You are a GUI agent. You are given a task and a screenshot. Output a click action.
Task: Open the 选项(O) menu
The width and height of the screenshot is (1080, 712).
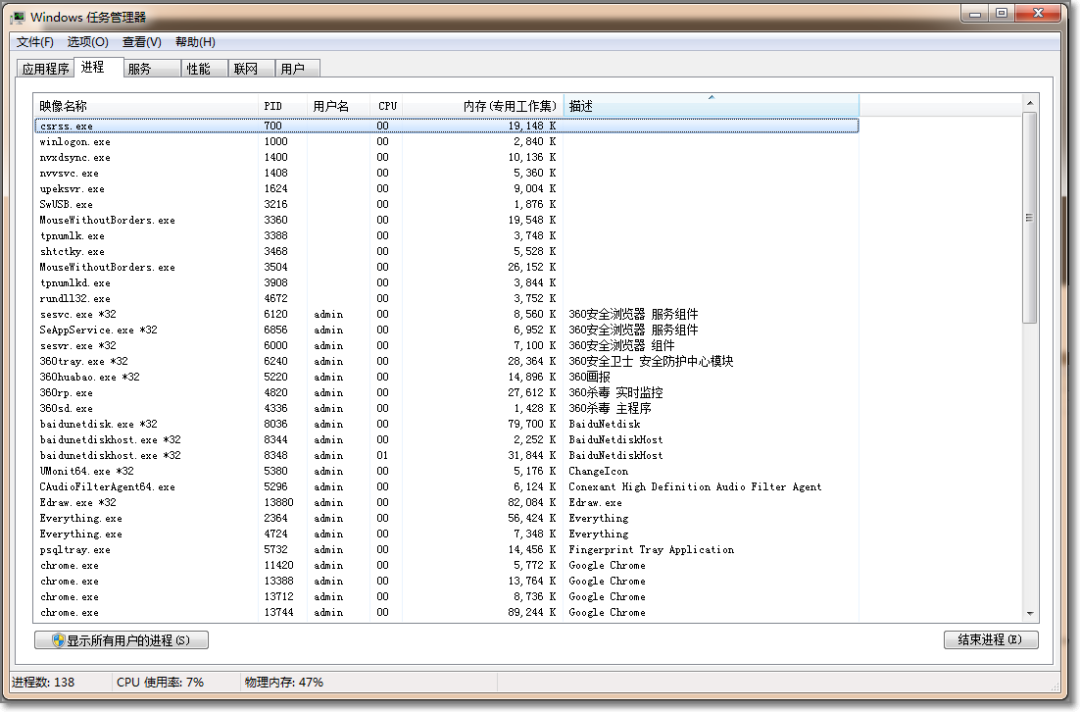(87, 42)
